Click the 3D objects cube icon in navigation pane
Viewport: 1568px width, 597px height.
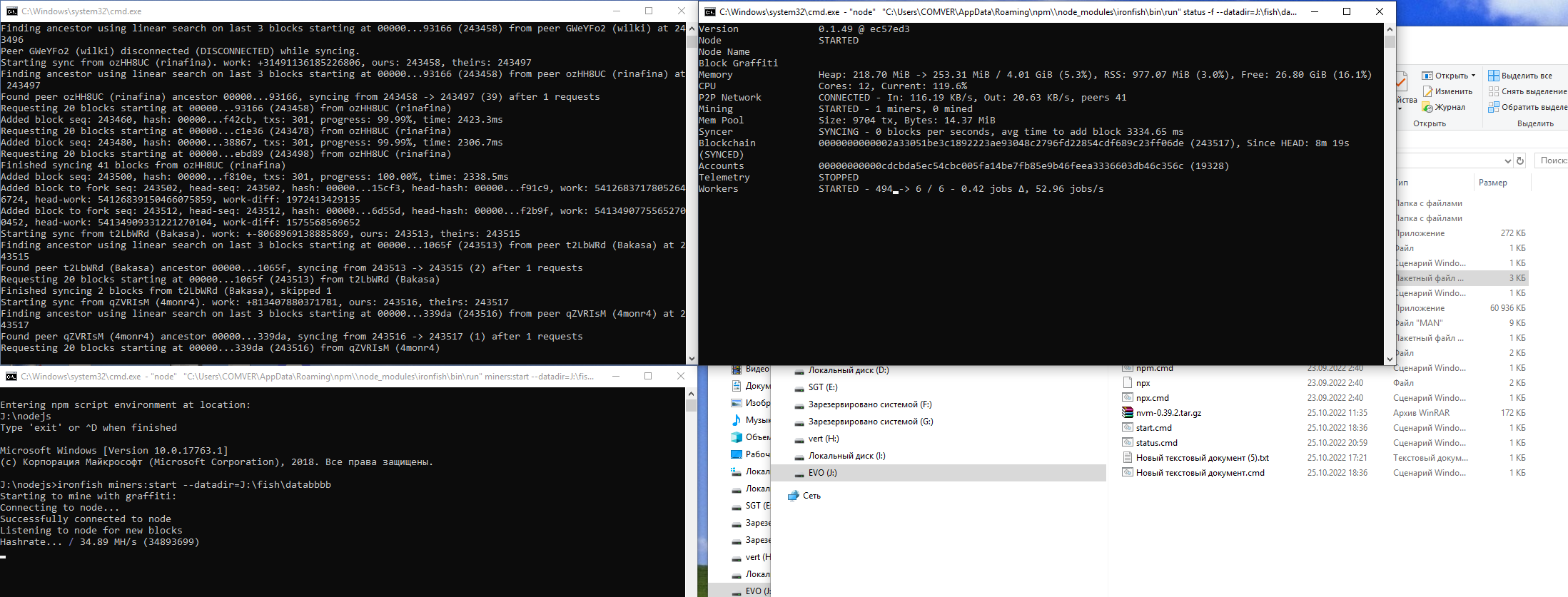pyautogui.click(x=737, y=437)
